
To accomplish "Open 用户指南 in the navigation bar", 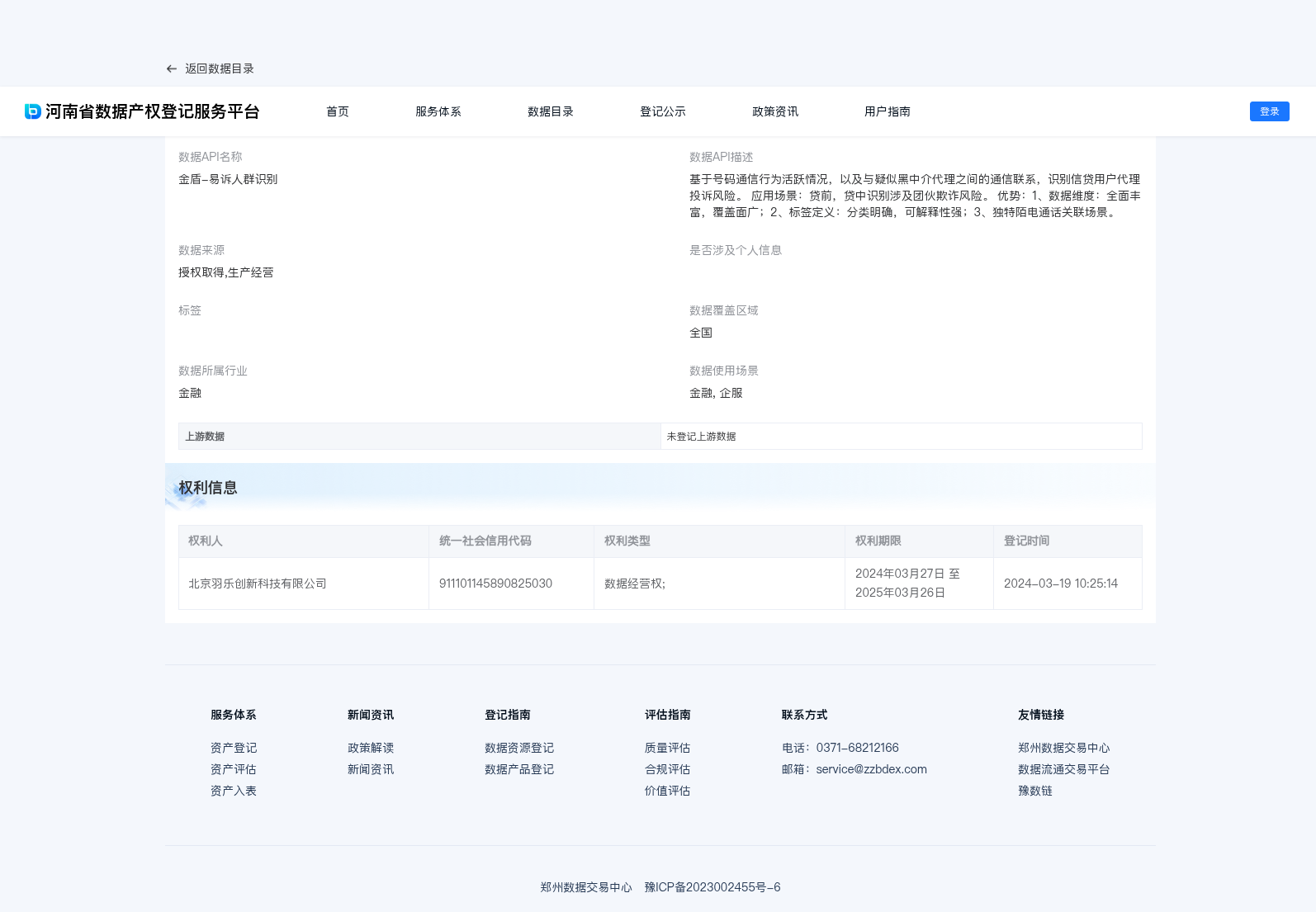I will 888,111.
